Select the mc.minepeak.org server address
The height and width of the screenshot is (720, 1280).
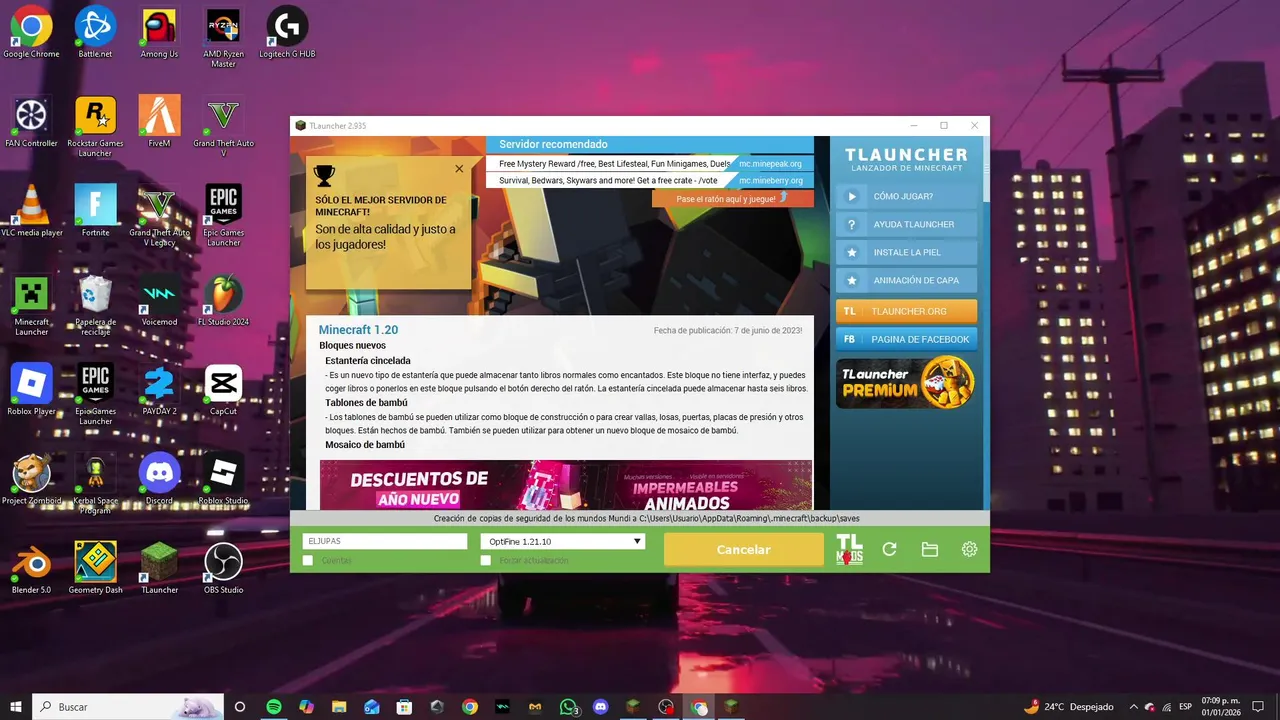click(x=770, y=164)
